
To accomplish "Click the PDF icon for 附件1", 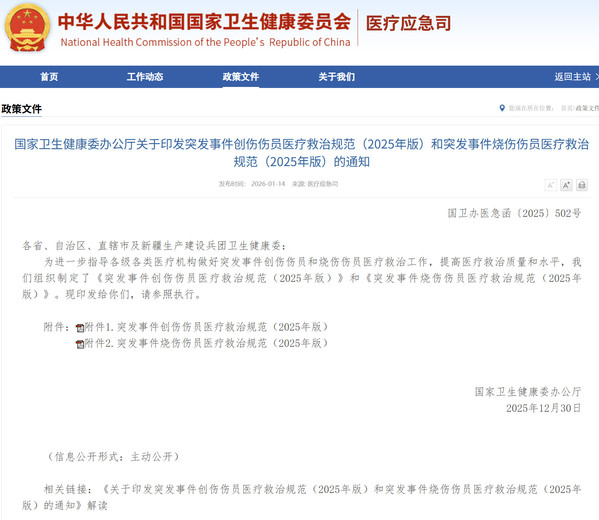I will point(80,328).
